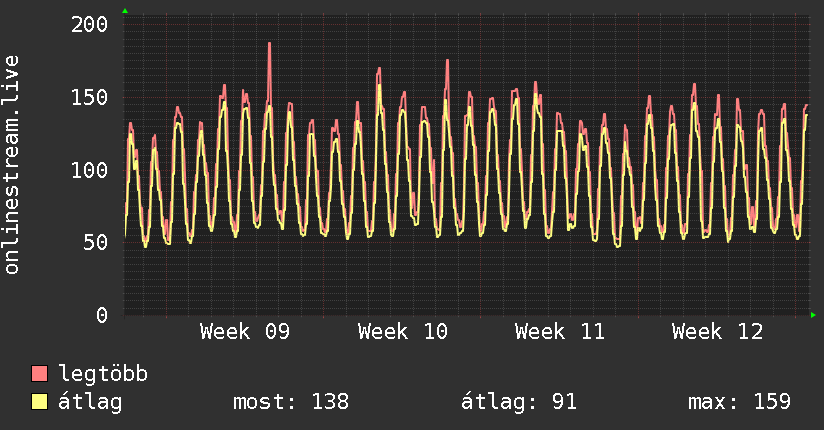
Task: Select the Week 10 axis label
Action: pos(402,332)
